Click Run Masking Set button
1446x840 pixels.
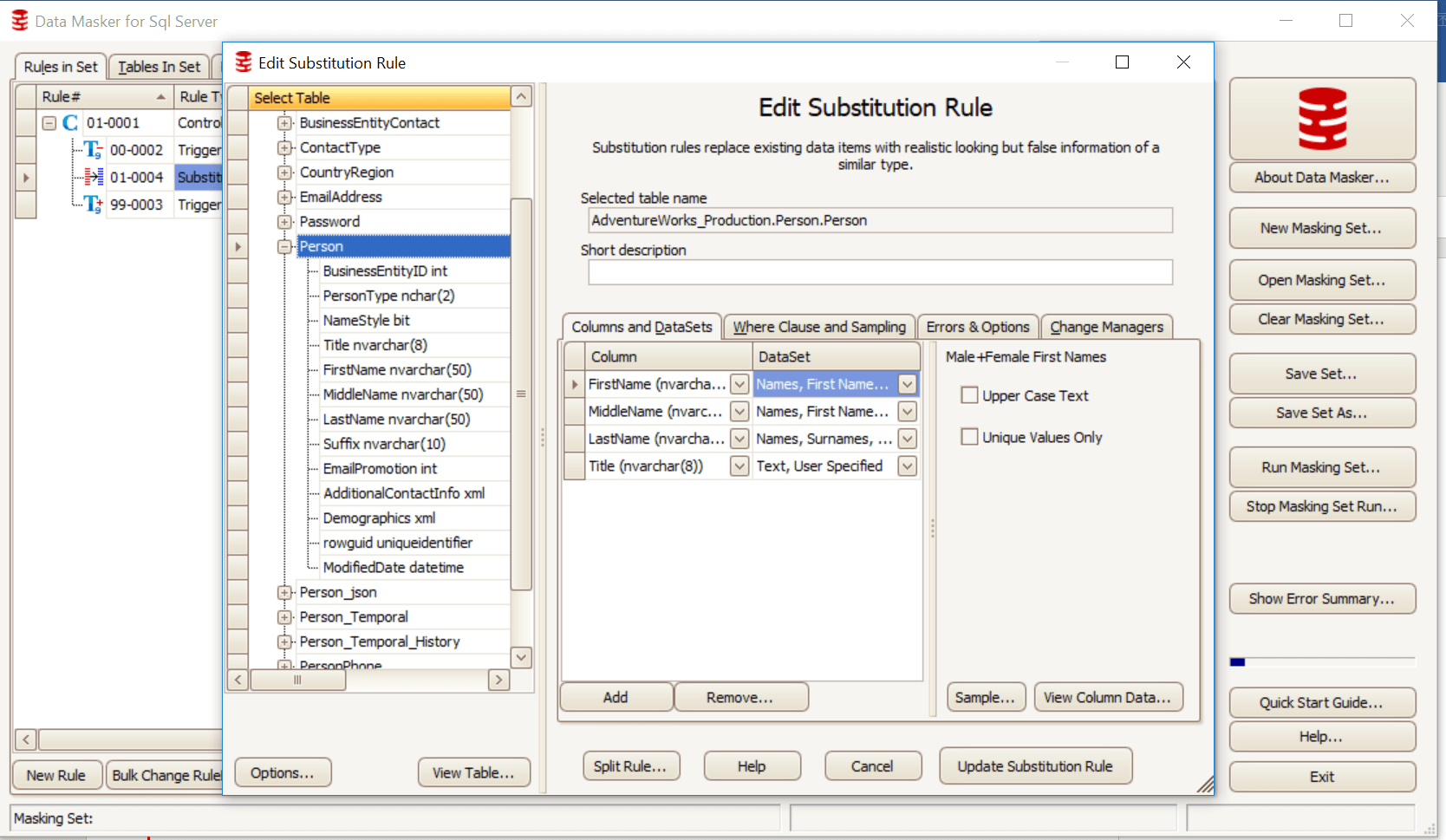tap(1322, 467)
